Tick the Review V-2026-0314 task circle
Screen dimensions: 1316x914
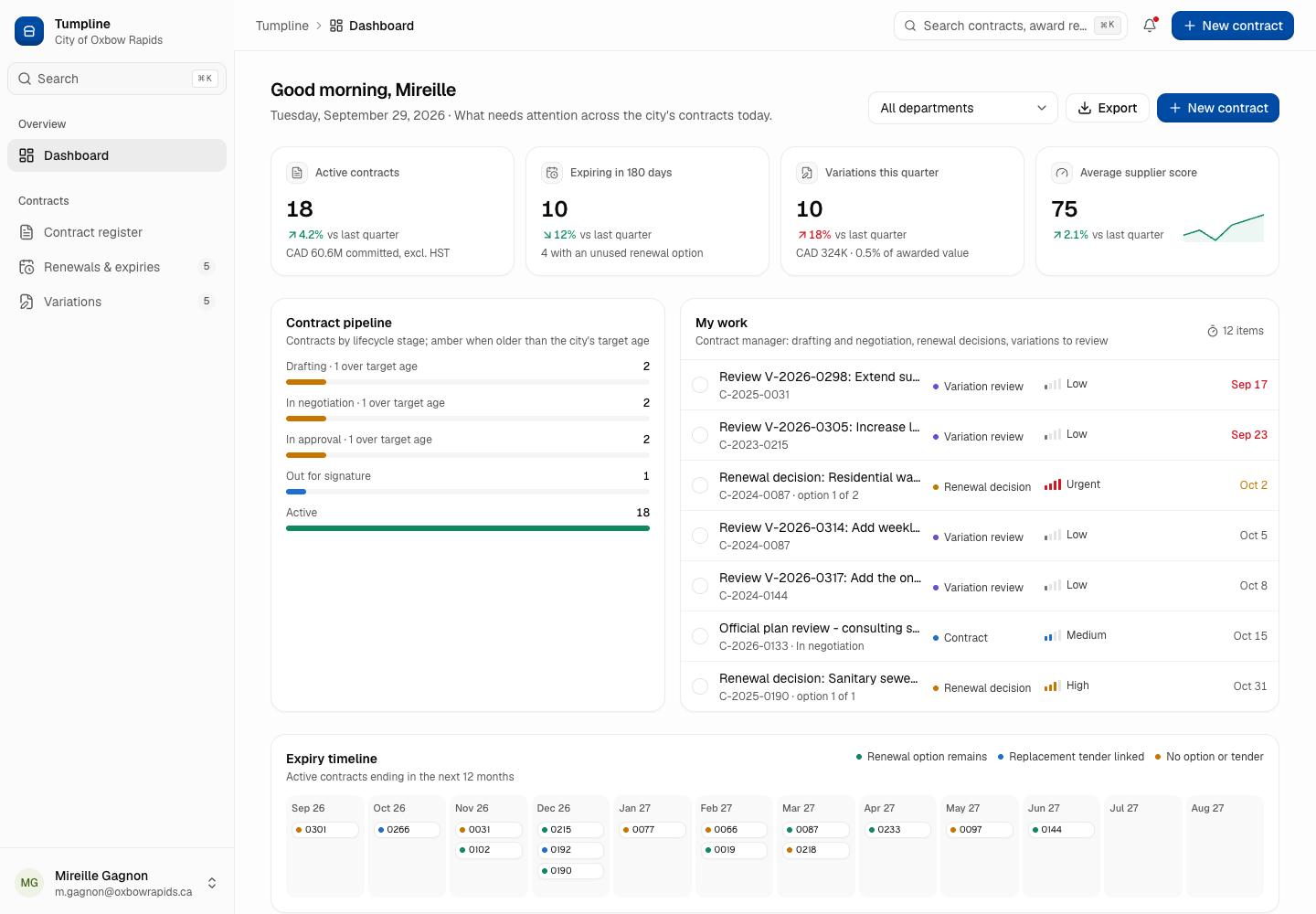(x=700, y=536)
